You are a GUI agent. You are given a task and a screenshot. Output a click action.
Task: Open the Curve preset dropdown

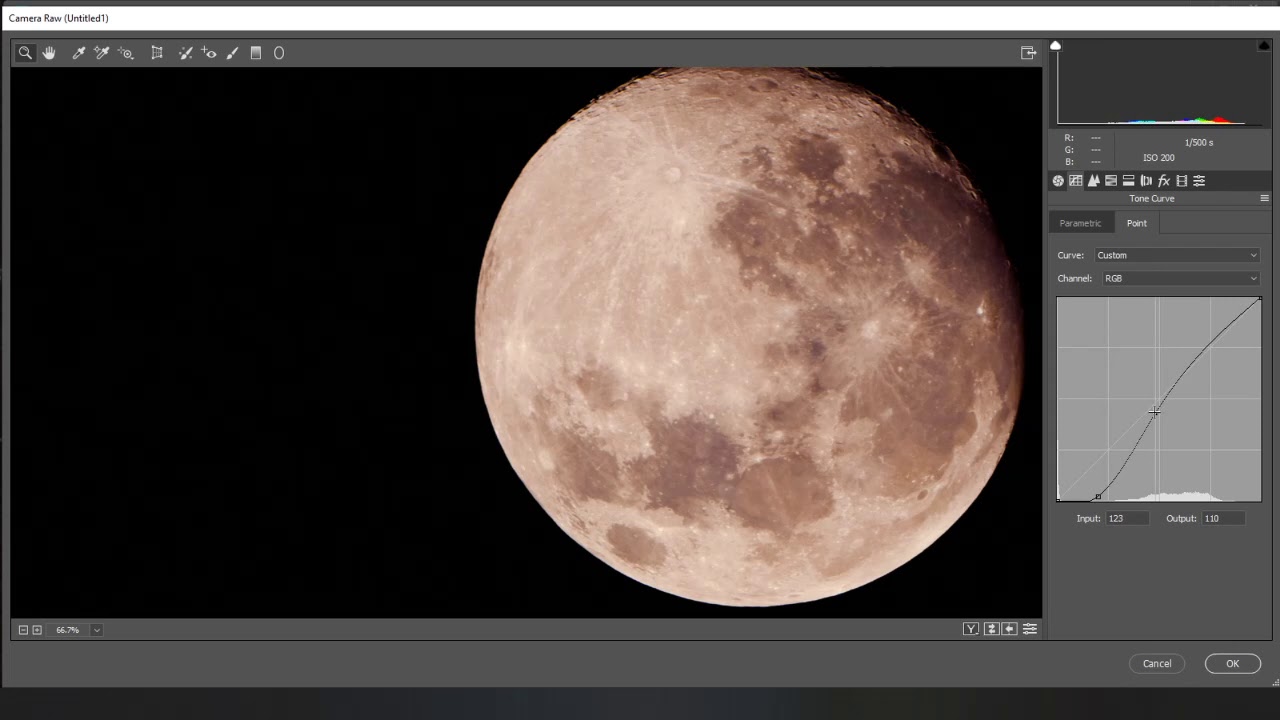click(1177, 255)
